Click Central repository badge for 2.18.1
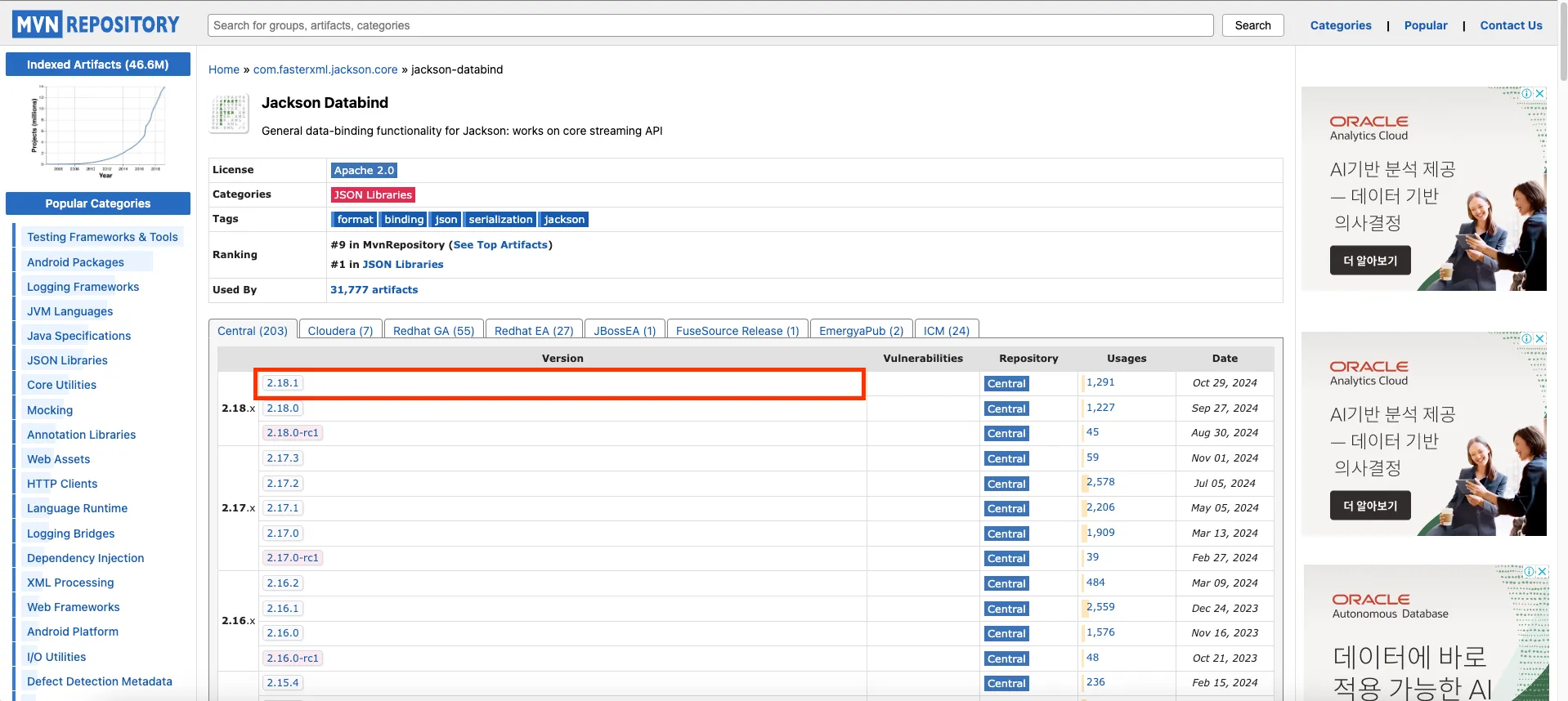Image resolution: width=1568 pixels, height=701 pixels. (x=1006, y=383)
